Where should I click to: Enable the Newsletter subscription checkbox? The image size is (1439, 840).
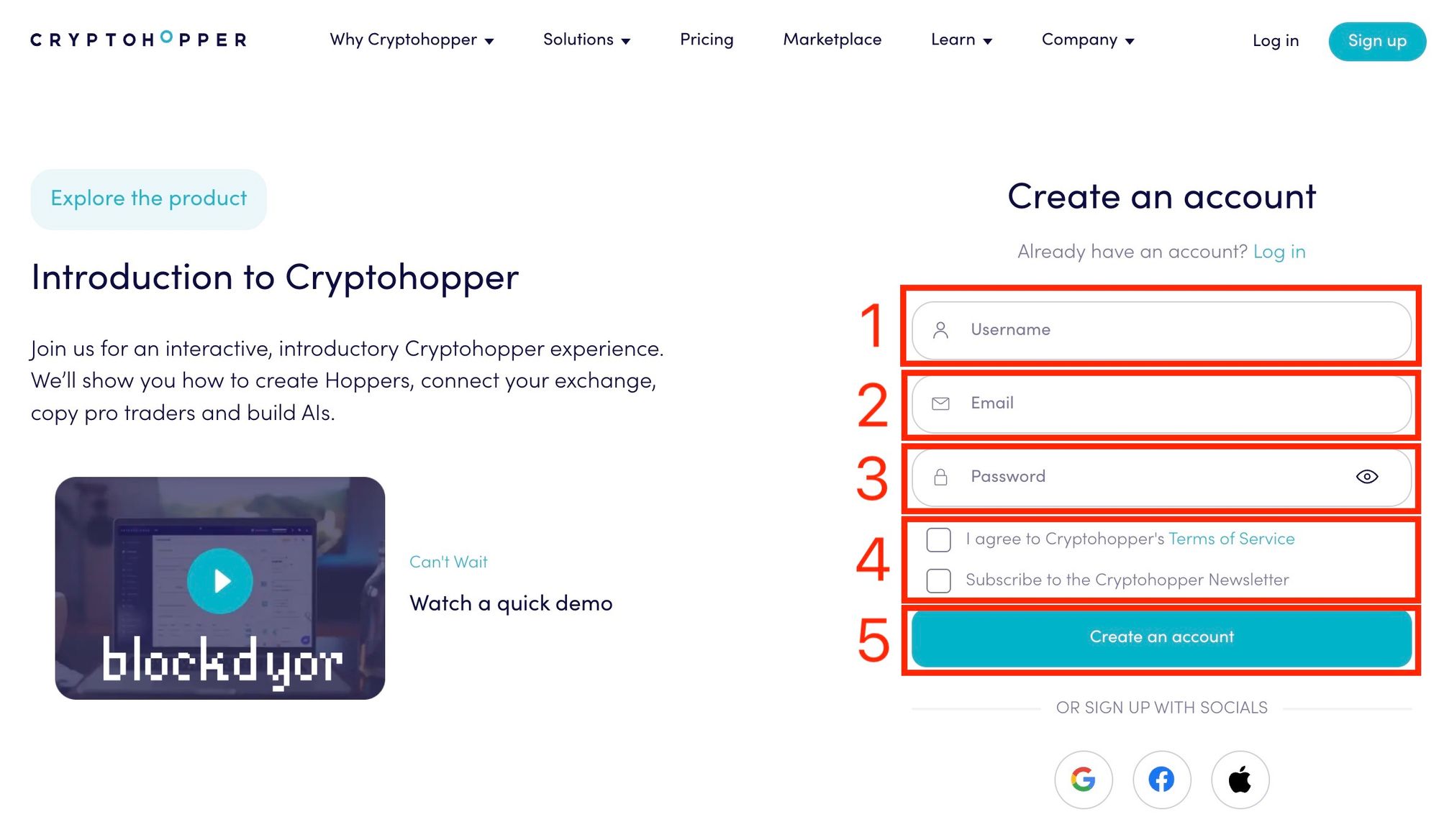point(938,579)
